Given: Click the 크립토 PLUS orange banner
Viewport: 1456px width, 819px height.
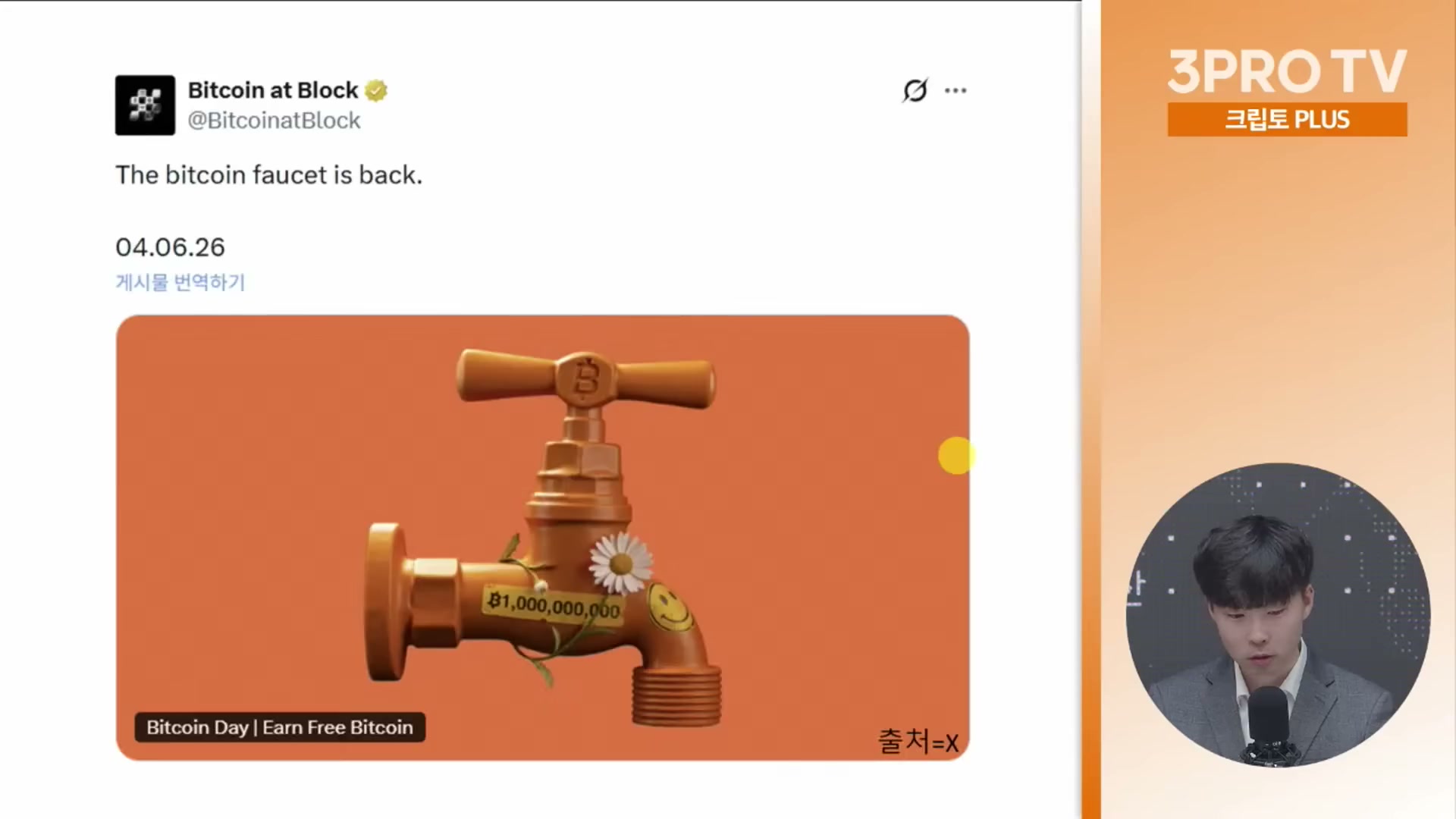Looking at the screenshot, I should pos(1287,120).
